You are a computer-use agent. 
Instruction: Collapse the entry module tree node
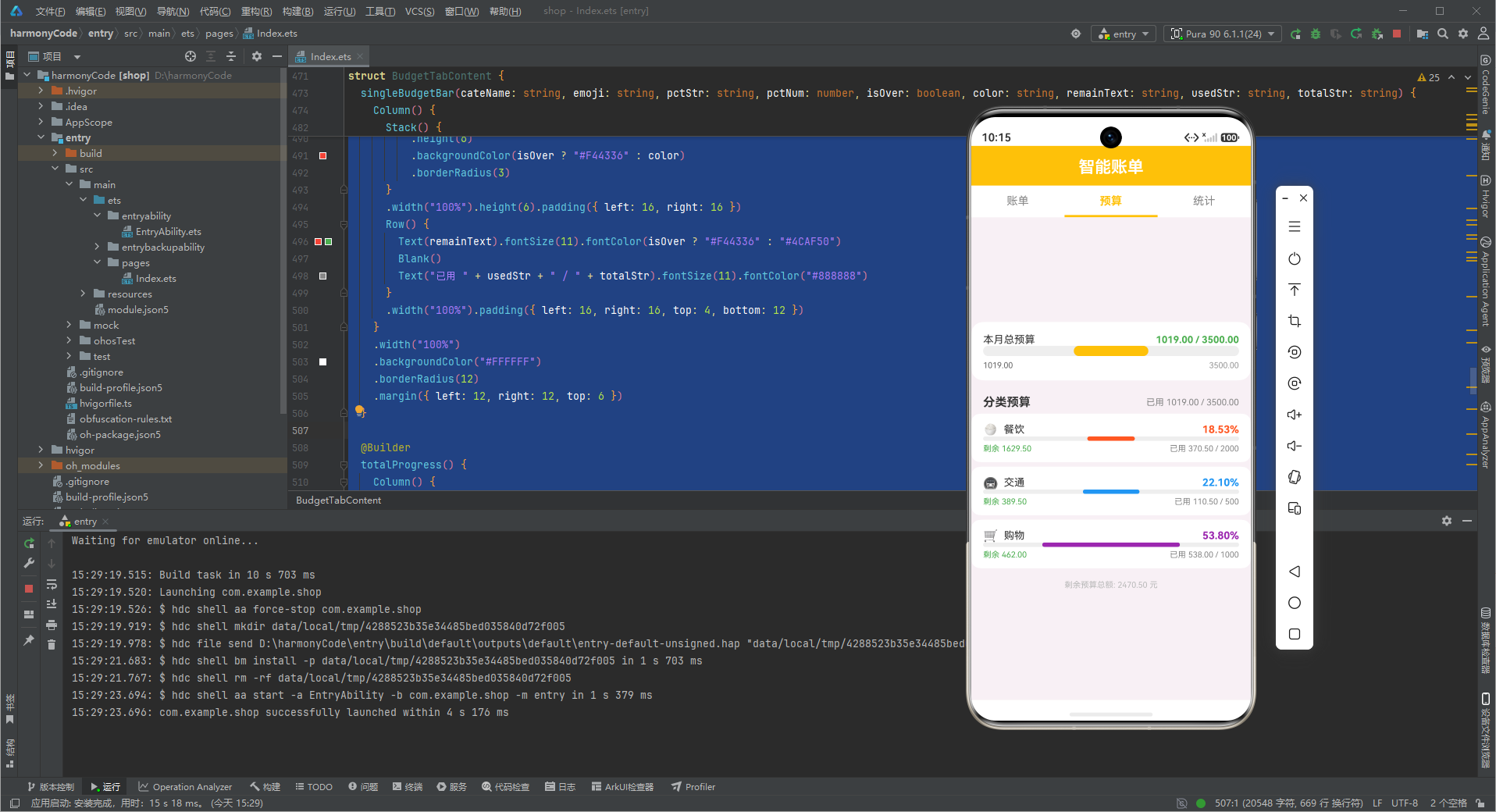click(x=41, y=137)
